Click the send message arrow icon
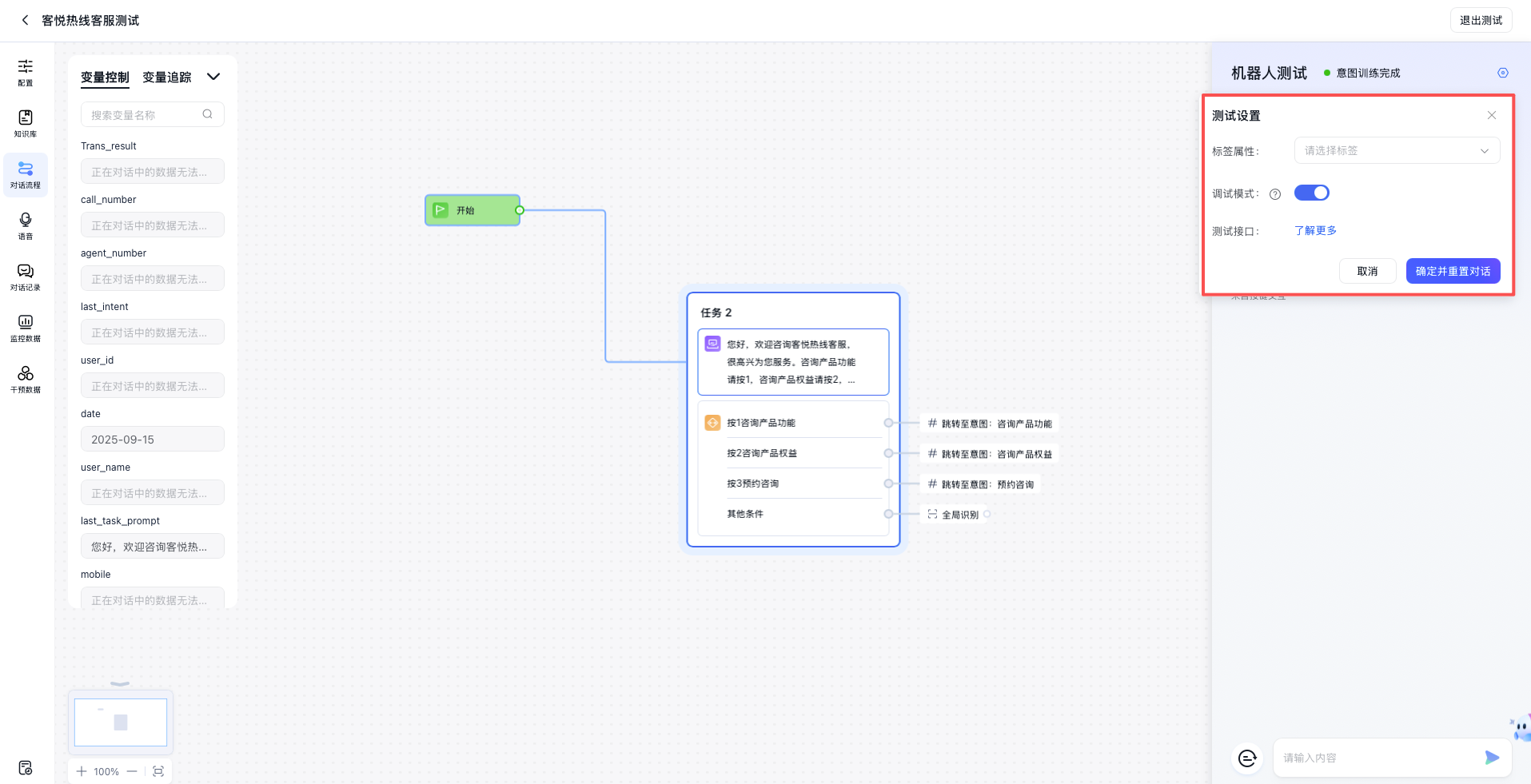 pyautogui.click(x=1492, y=758)
